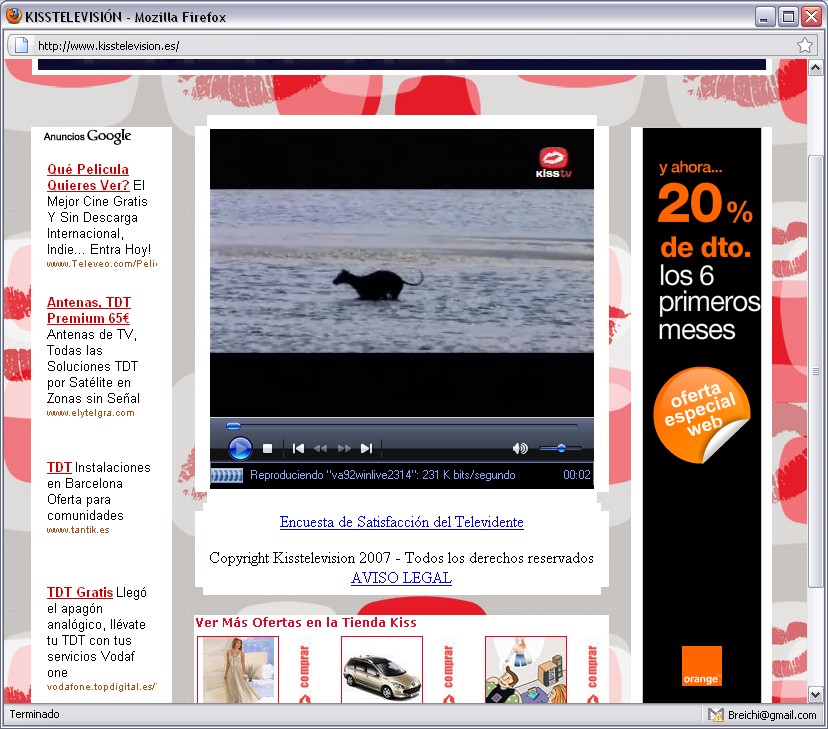Fast forward the video stream

344,449
